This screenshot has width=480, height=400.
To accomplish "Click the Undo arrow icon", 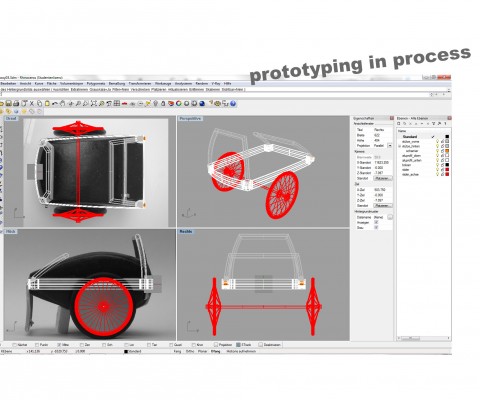I will pos(55,103).
